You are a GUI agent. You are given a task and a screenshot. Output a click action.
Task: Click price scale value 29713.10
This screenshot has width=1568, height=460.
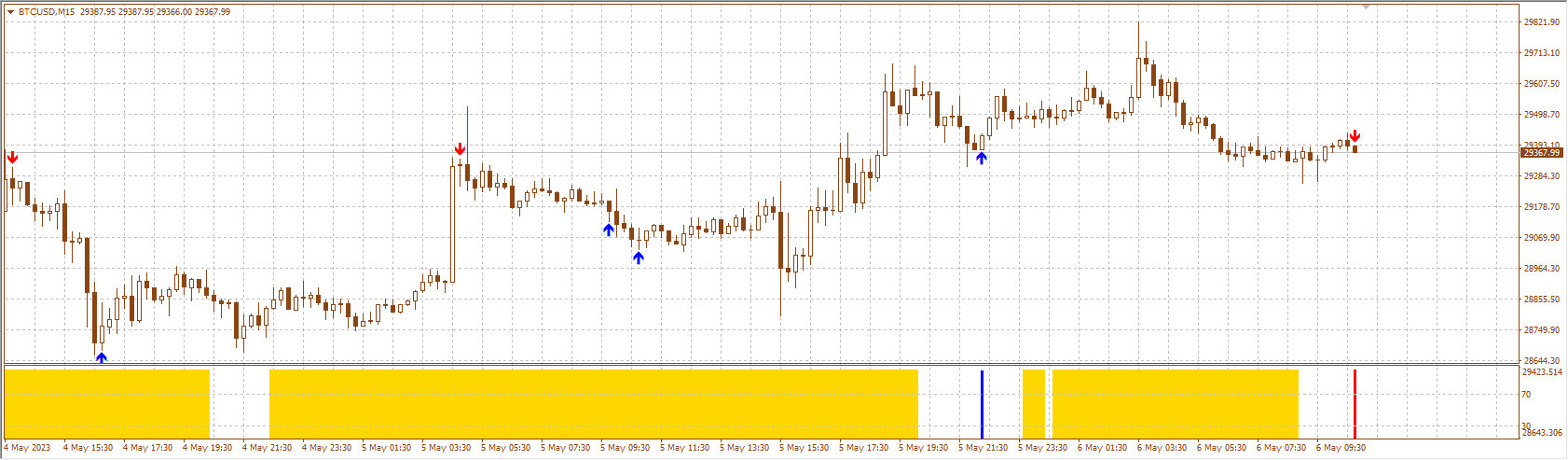click(x=1542, y=53)
